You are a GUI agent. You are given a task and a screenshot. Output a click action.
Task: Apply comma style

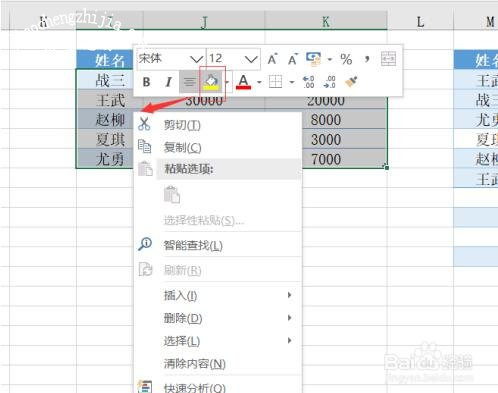[367, 59]
